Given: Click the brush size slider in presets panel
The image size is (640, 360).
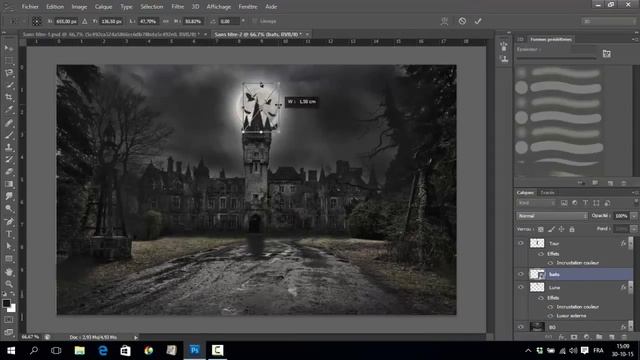Looking at the screenshot, I should pos(556,58).
